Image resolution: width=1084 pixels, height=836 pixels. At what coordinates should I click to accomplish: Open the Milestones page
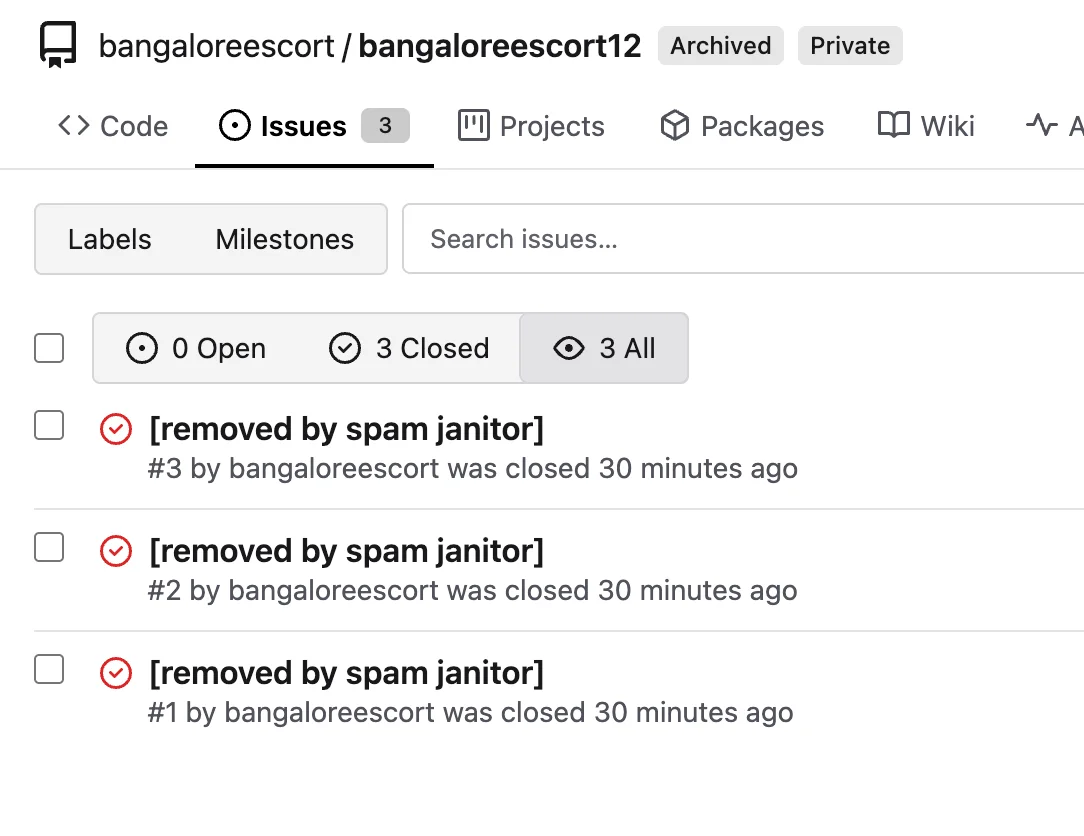(285, 239)
